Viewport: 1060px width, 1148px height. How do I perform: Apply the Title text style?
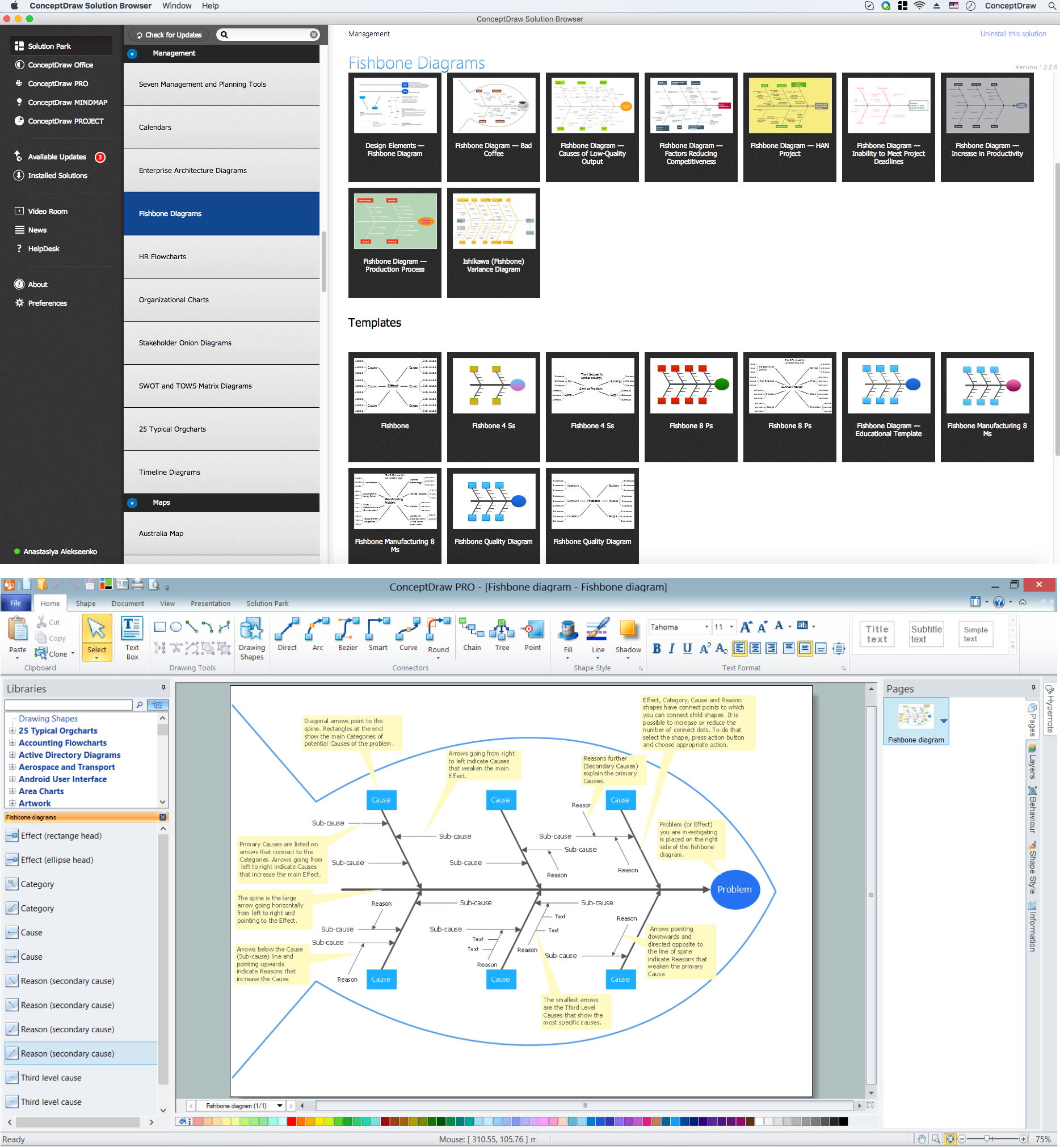[877, 634]
